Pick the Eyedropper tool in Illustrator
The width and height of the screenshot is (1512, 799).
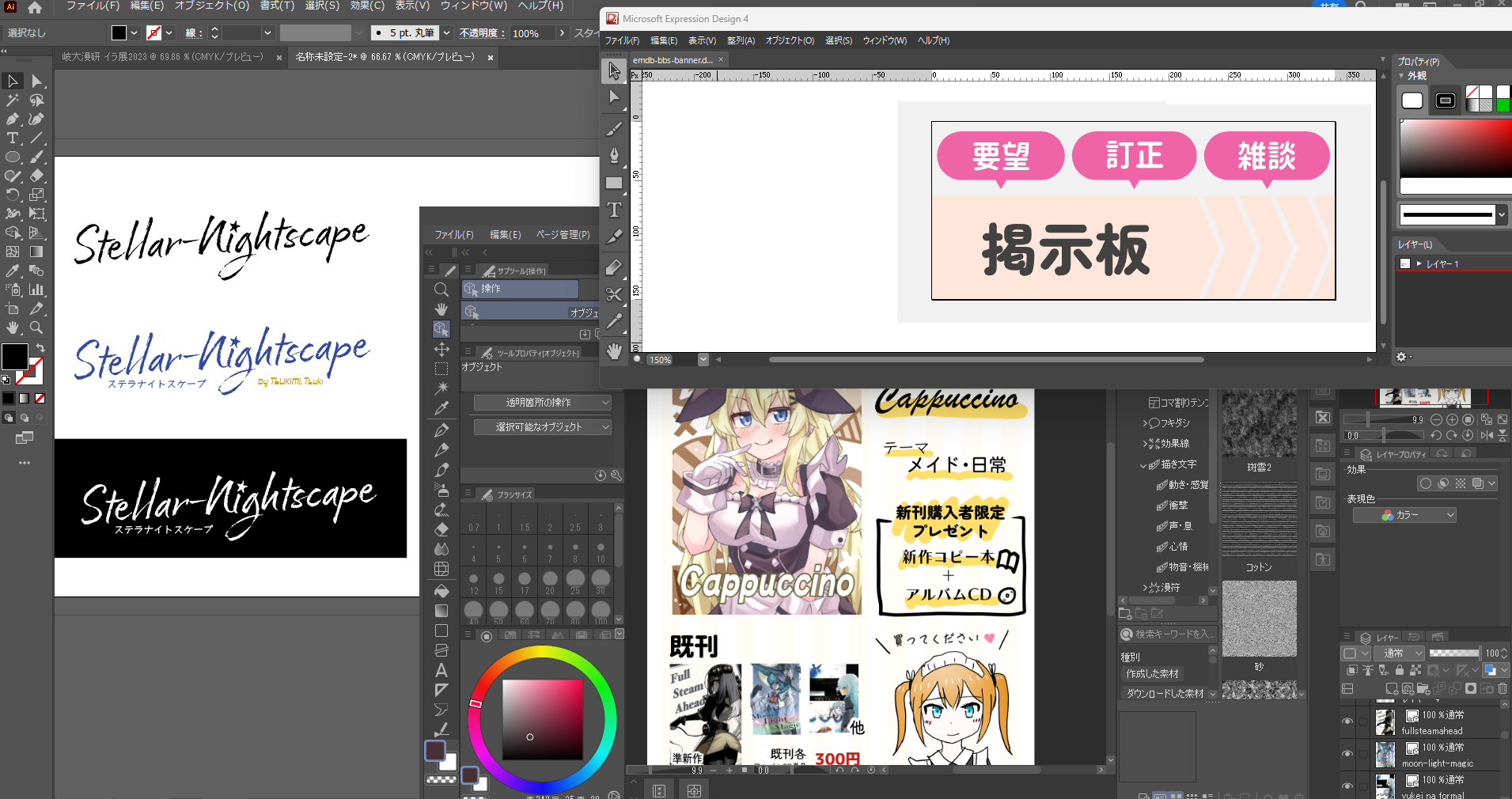coord(13,271)
